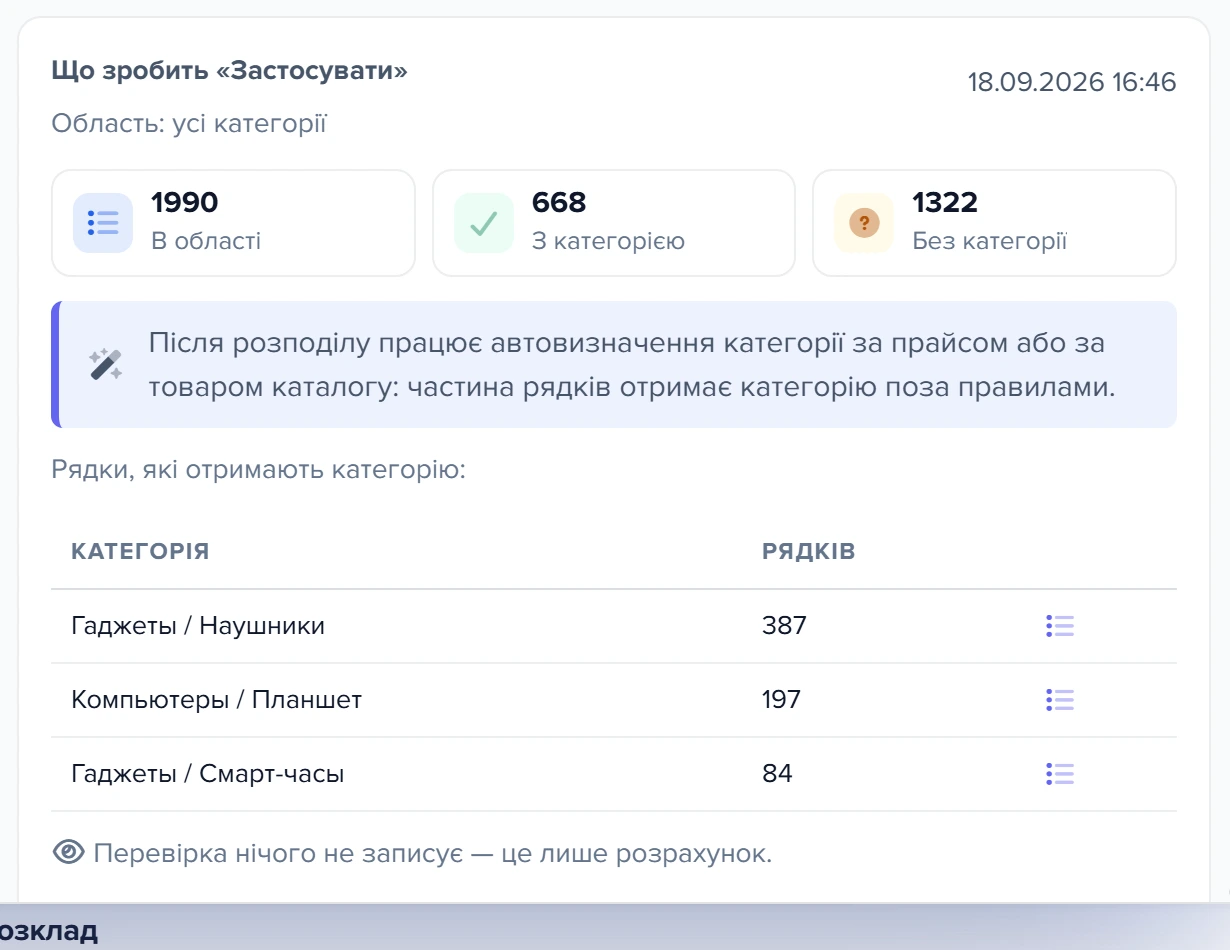The image size is (1230, 950).
Task: Select the 1322 Без категорії card
Action: tap(994, 223)
